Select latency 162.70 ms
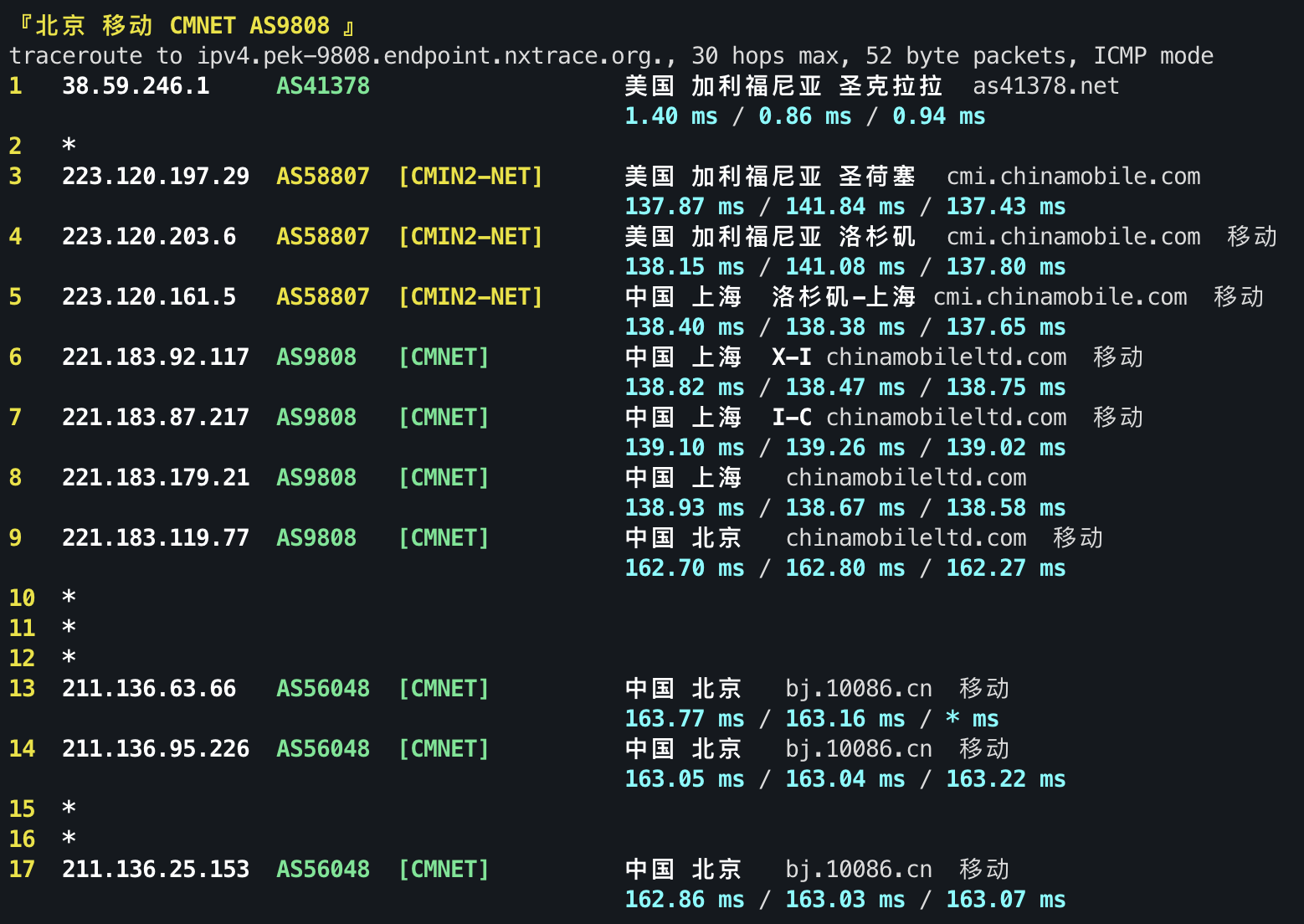 click(x=685, y=568)
